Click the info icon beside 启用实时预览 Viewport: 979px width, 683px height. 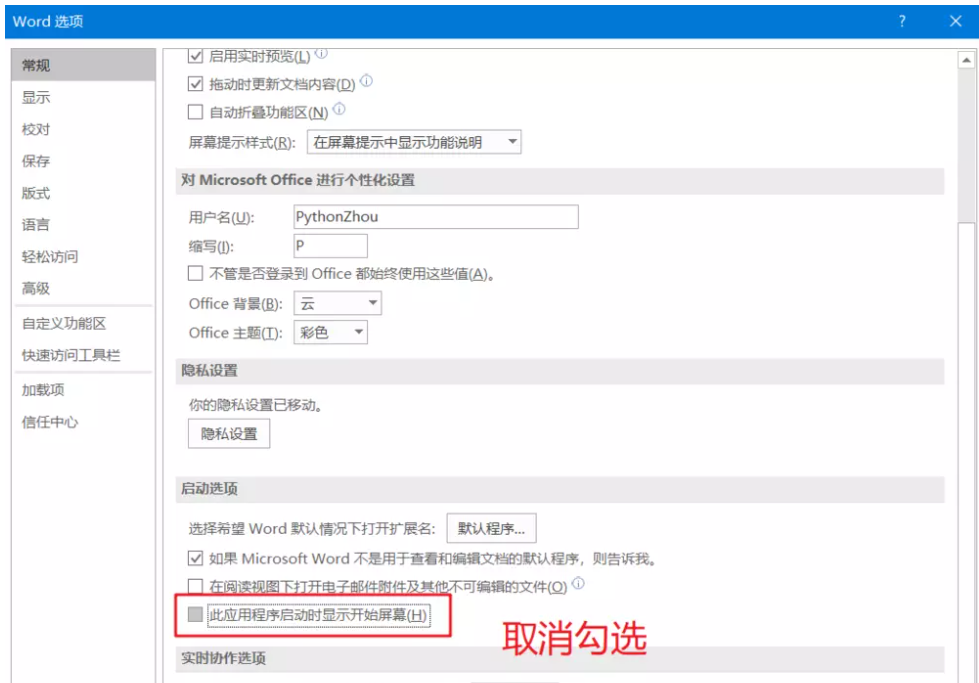pos(320,55)
